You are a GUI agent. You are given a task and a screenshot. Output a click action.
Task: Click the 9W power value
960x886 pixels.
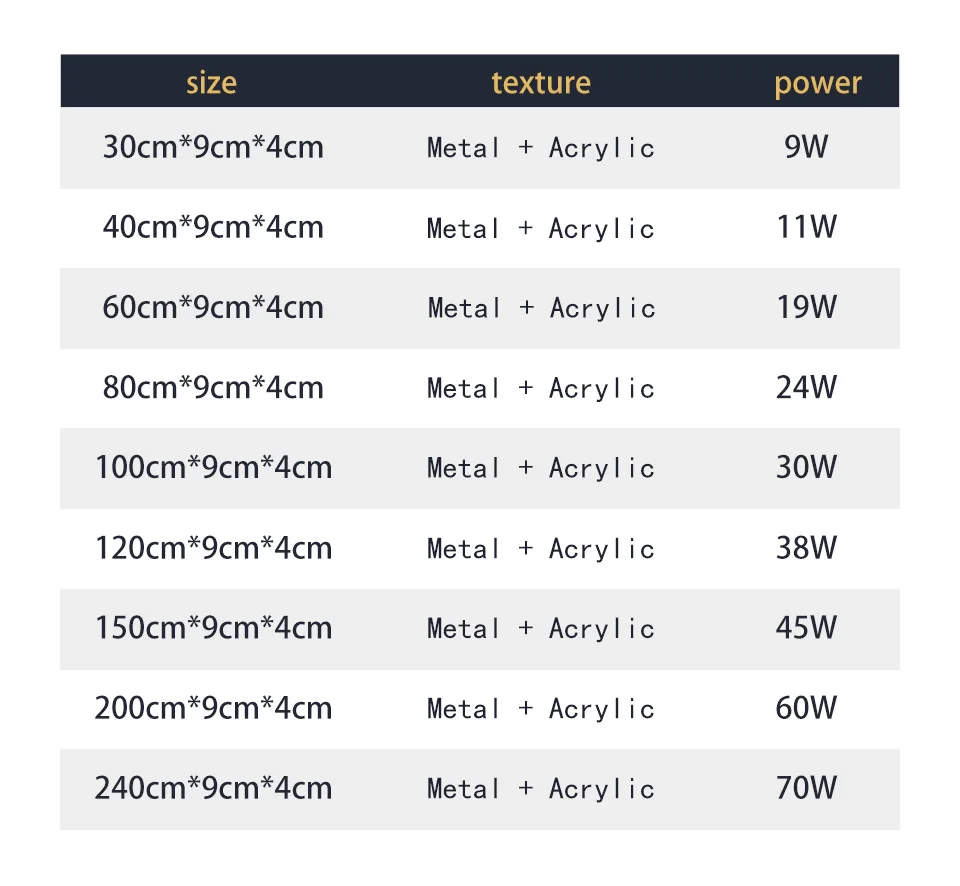(x=806, y=147)
